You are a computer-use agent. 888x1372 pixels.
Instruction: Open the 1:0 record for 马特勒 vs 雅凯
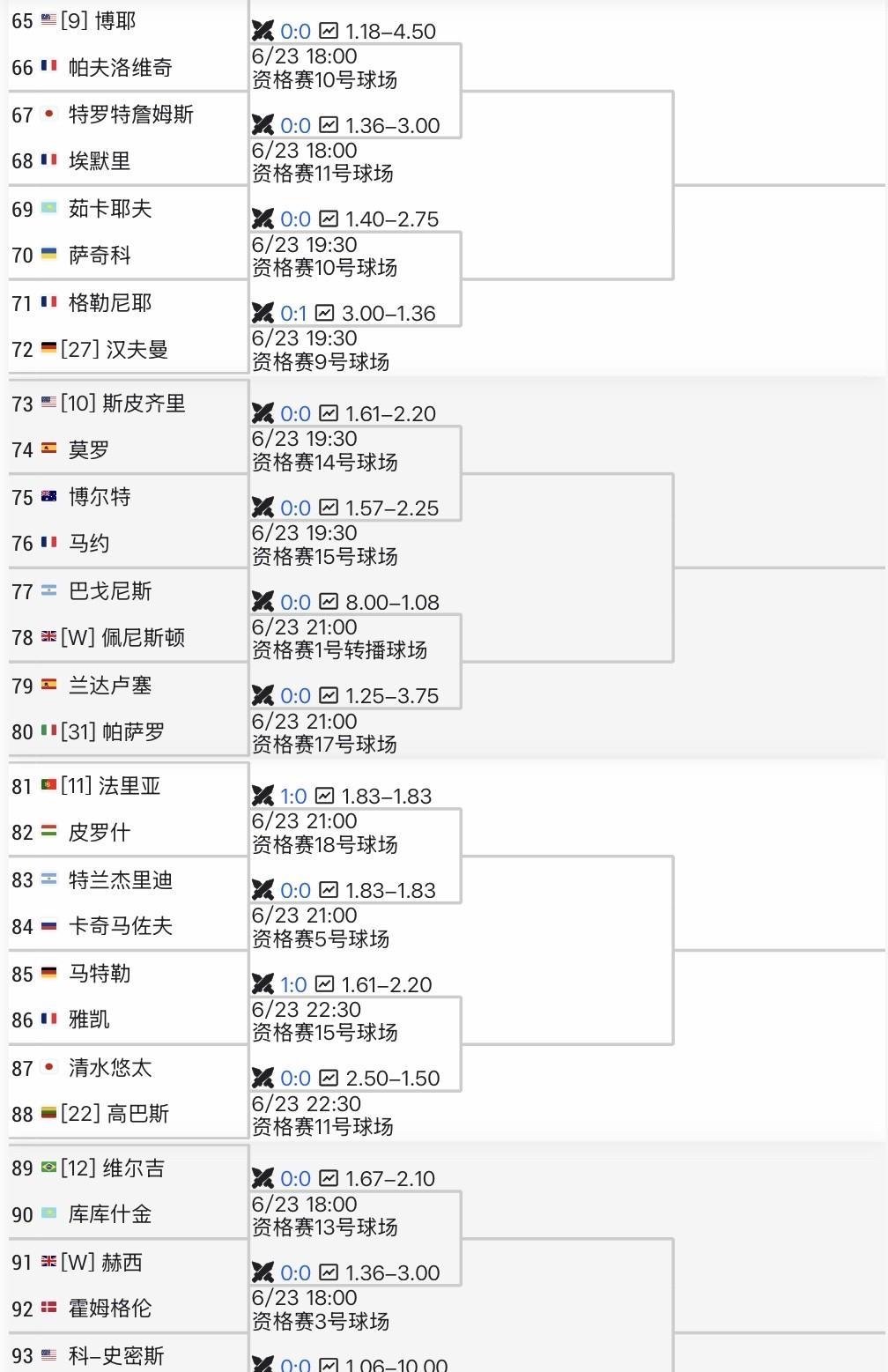293,984
